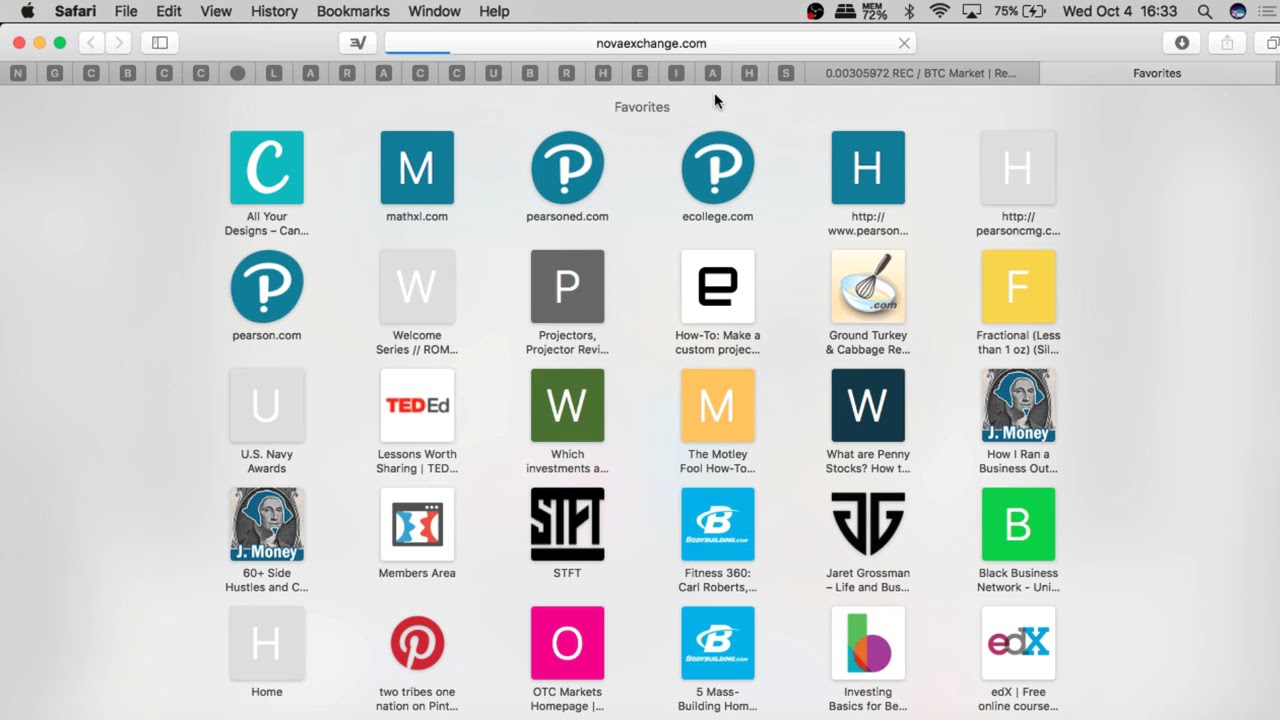Screen dimensions: 1280x720
Task: Show the tab overview
Action: (1272, 43)
